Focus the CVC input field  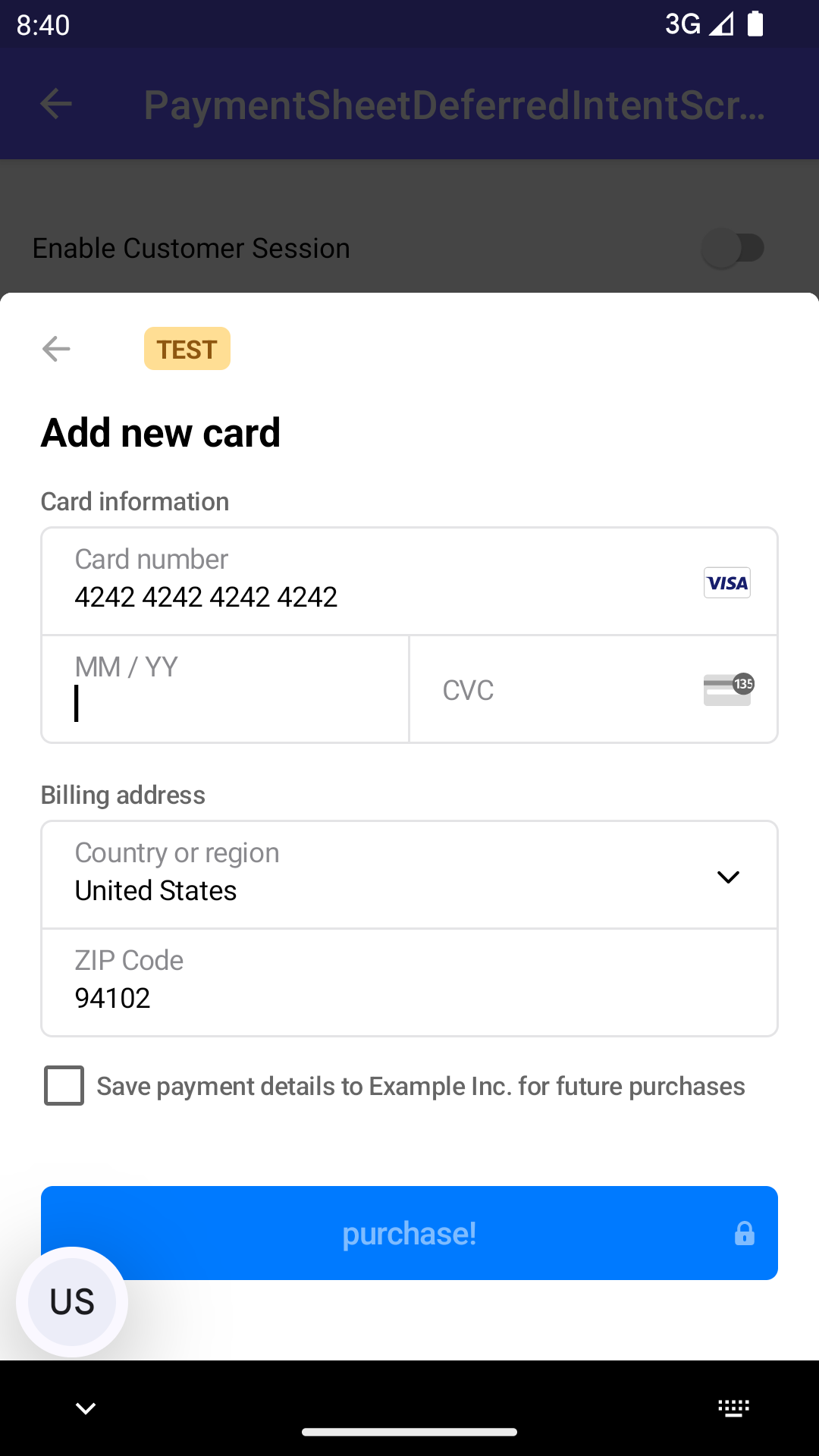click(x=561, y=689)
